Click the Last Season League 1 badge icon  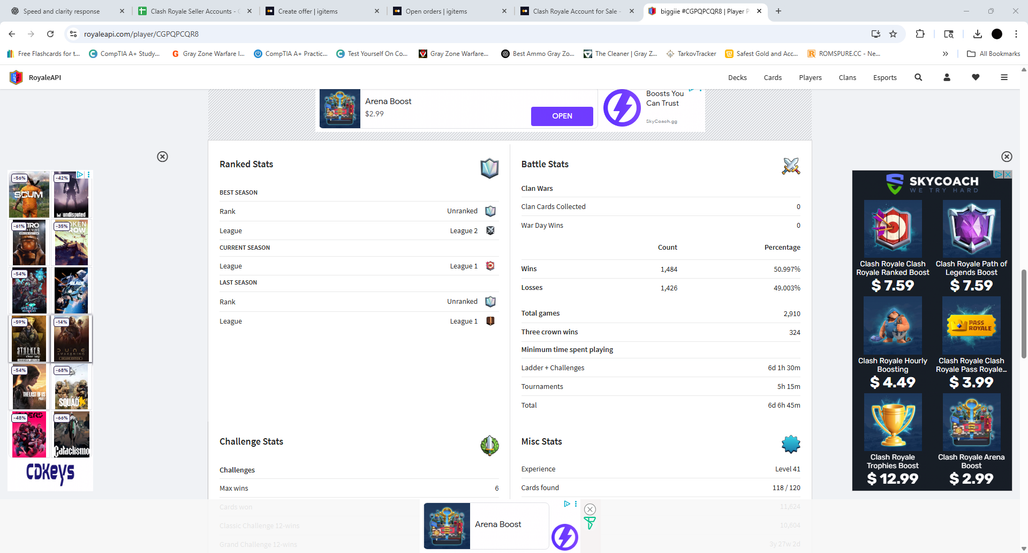490,321
